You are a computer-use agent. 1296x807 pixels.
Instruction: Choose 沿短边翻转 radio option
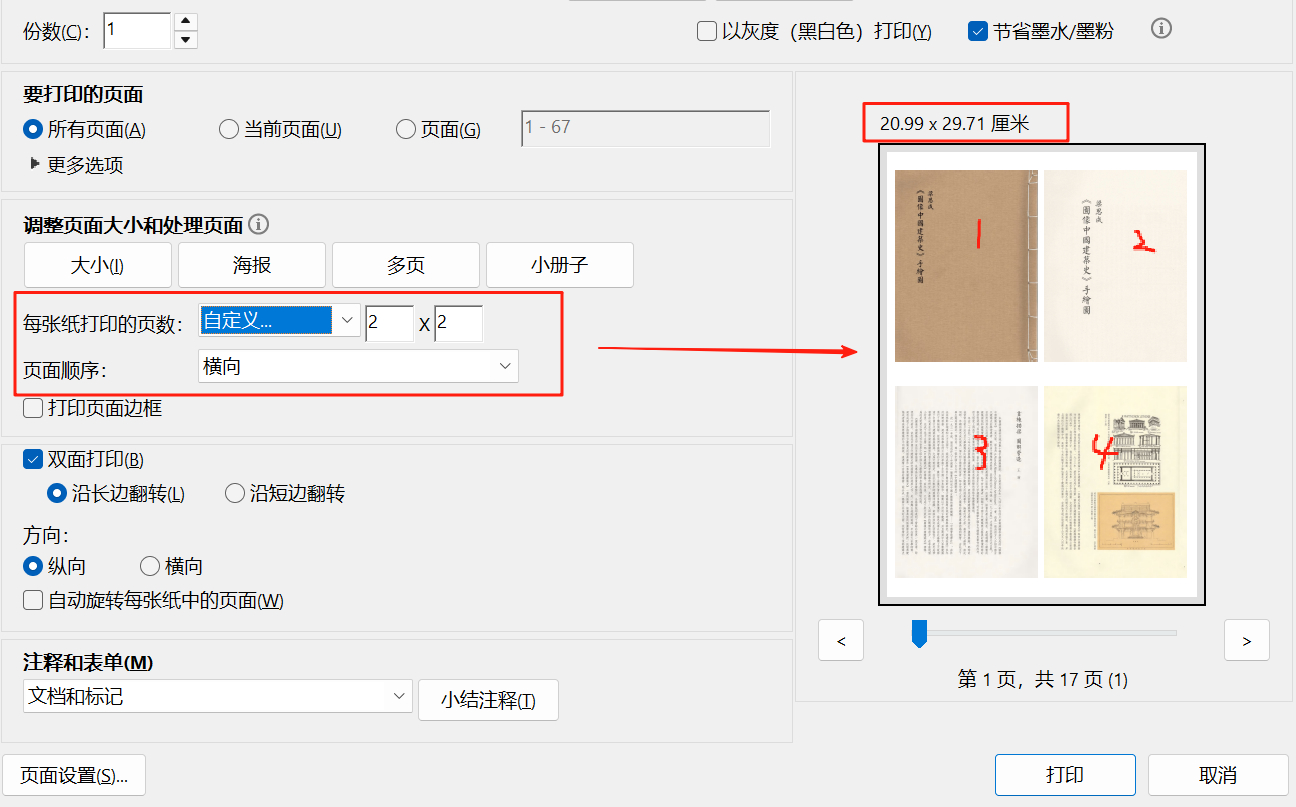point(235,493)
